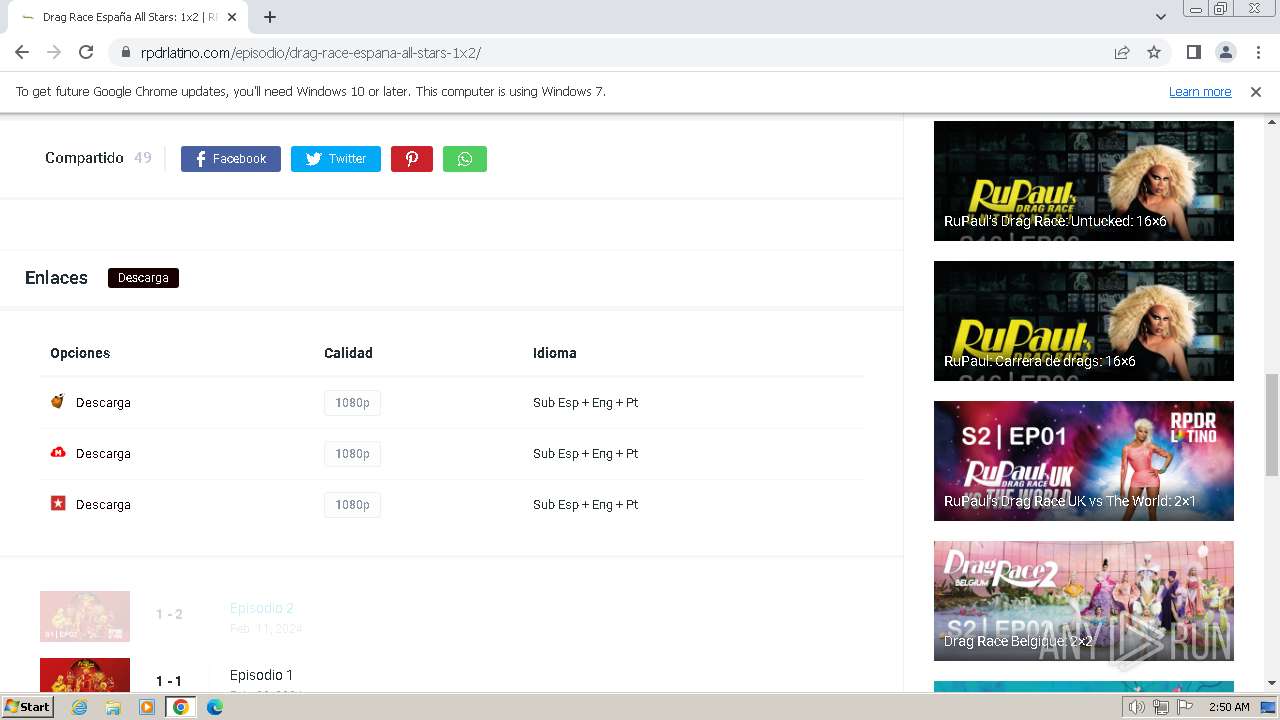The image size is (1280, 720).
Task: Click the Episodio 1 thumbnail image
Action: click(x=85, y=675)
